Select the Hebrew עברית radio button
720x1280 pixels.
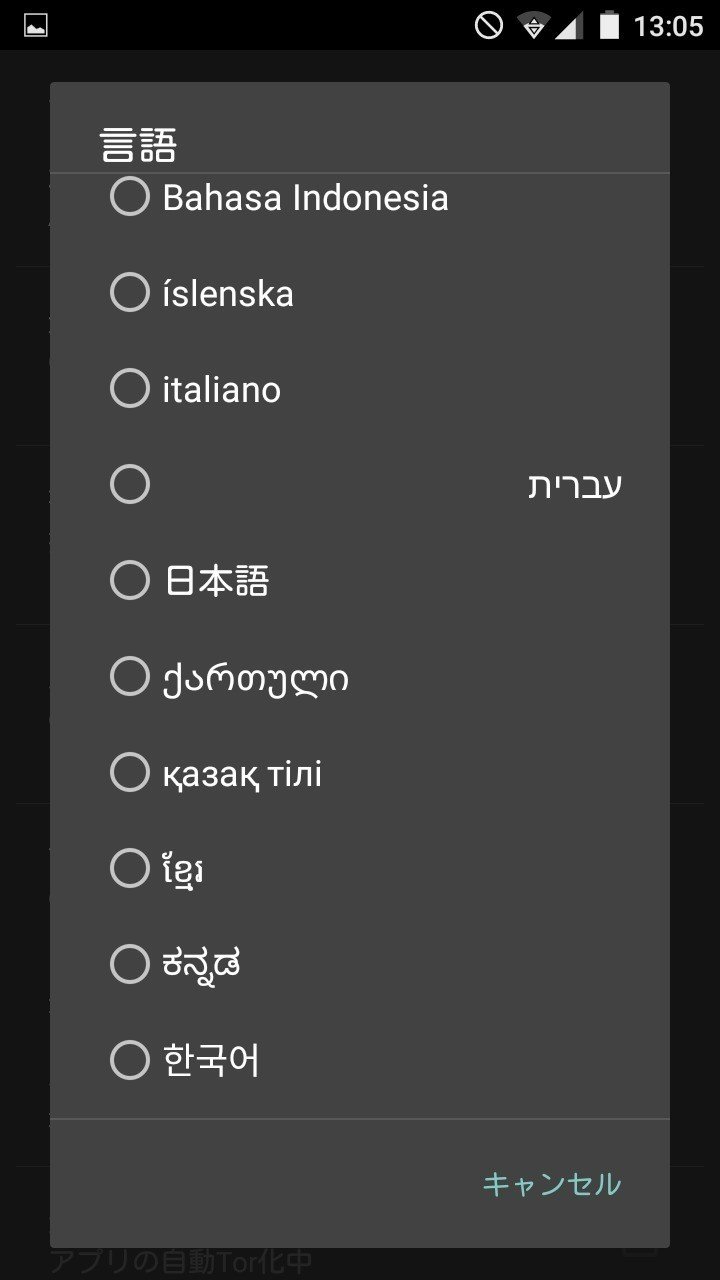(x=130, y=484)
